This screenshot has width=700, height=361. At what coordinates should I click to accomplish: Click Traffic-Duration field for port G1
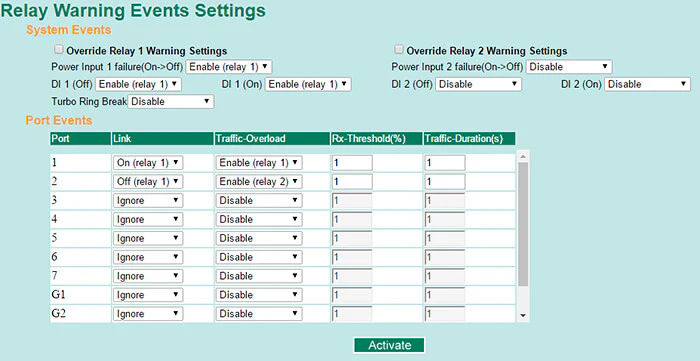(445, 295)
